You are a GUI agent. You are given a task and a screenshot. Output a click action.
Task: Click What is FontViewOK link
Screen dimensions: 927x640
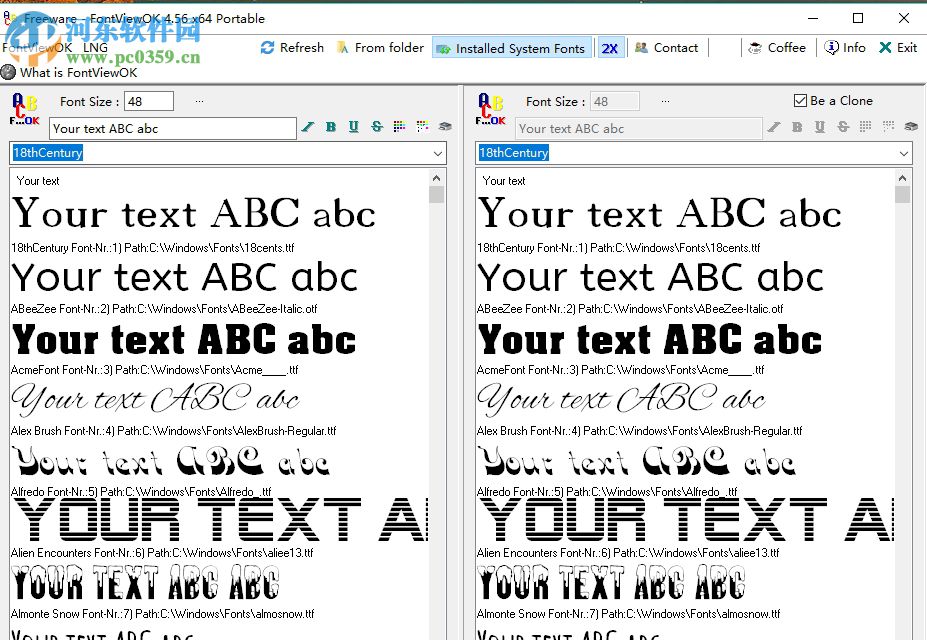click(78, 72)
